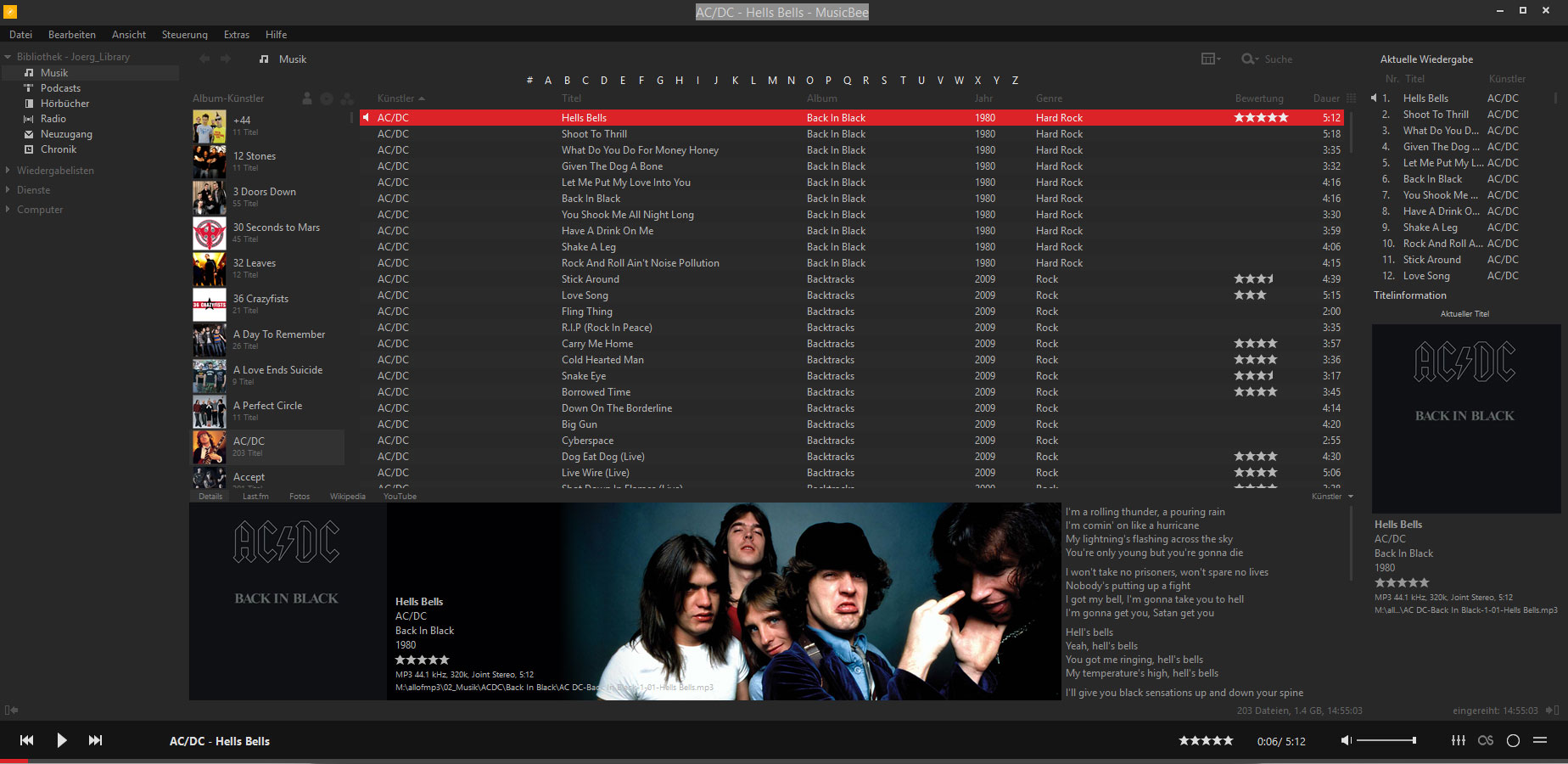The height and width of the screenshot is (764, 1568).
Task: Sort tracks by the Jahr column
Action: (983, 98)
